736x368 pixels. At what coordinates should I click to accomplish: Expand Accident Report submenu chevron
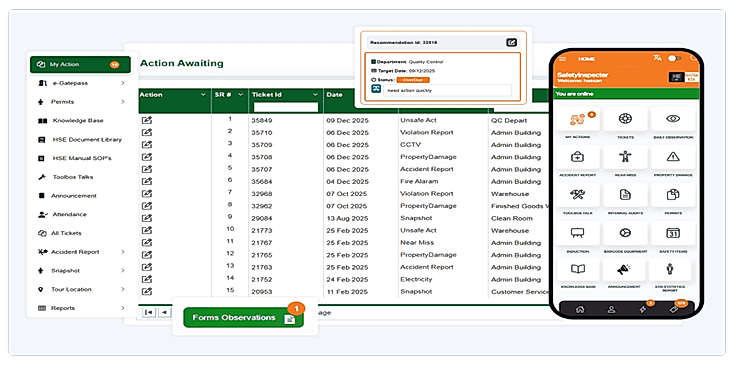[x=123, y=252]
